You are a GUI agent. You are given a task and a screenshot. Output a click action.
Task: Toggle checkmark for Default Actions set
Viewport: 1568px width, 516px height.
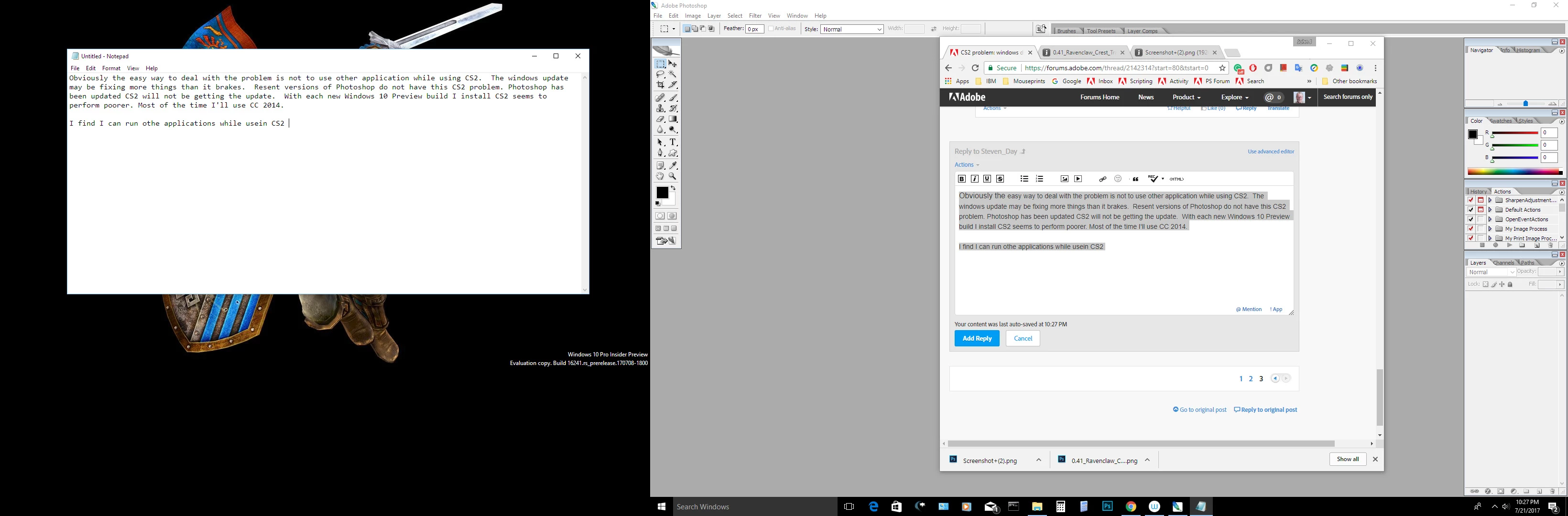[x=1470, y=209]
